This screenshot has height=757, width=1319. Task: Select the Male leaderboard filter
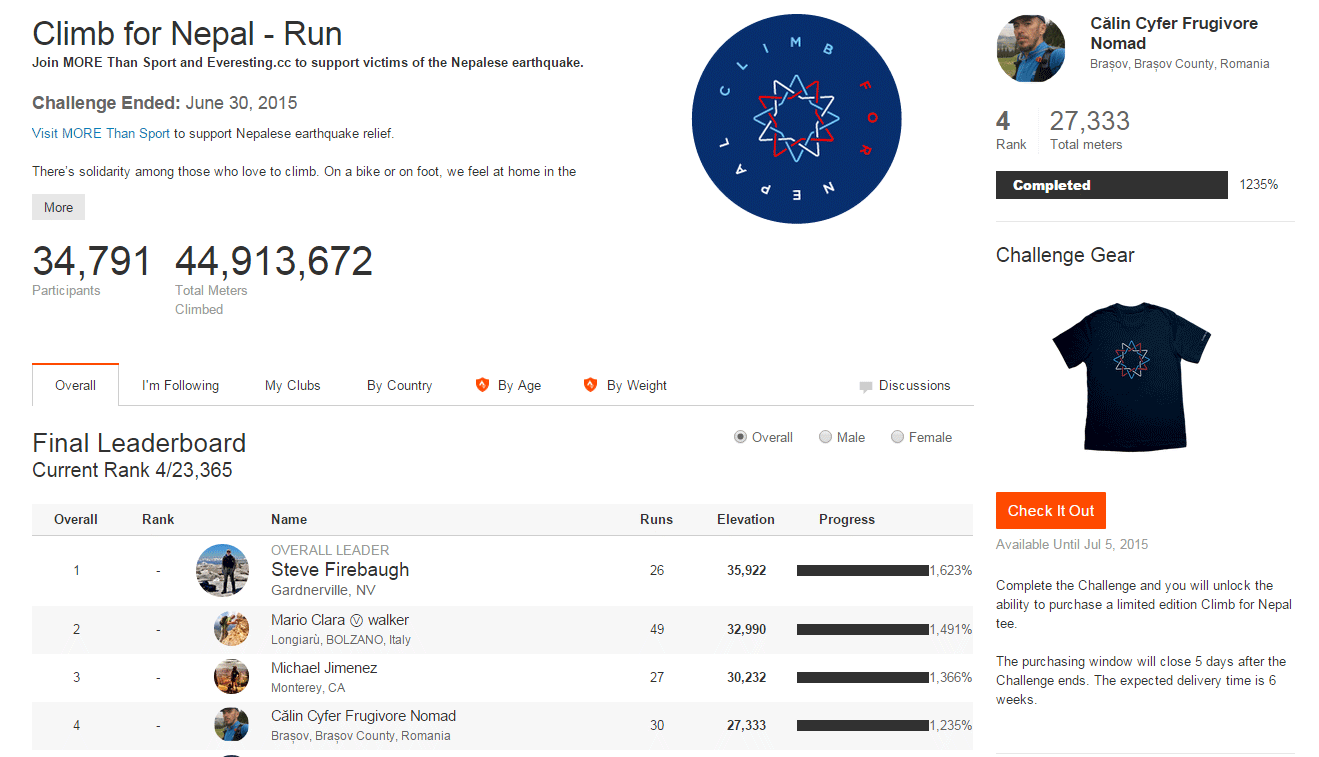(x=825, y=437)
